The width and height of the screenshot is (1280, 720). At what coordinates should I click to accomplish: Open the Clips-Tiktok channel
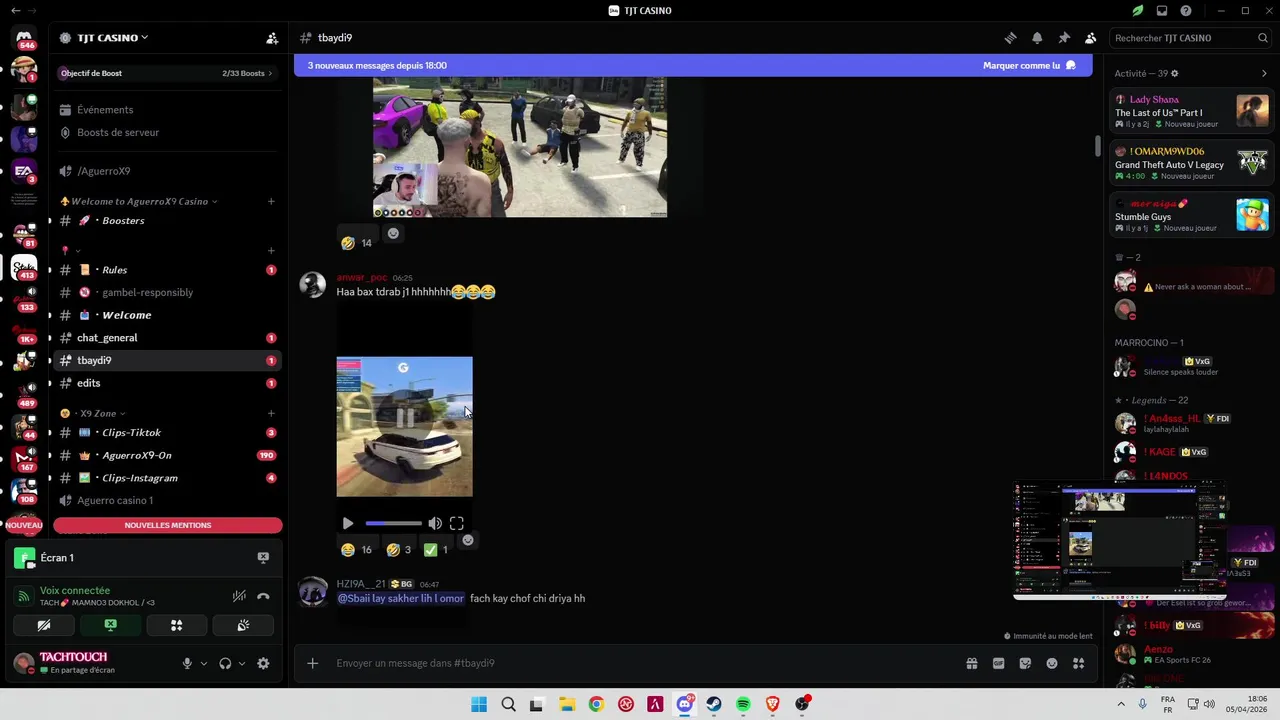[x=167, y=433]
